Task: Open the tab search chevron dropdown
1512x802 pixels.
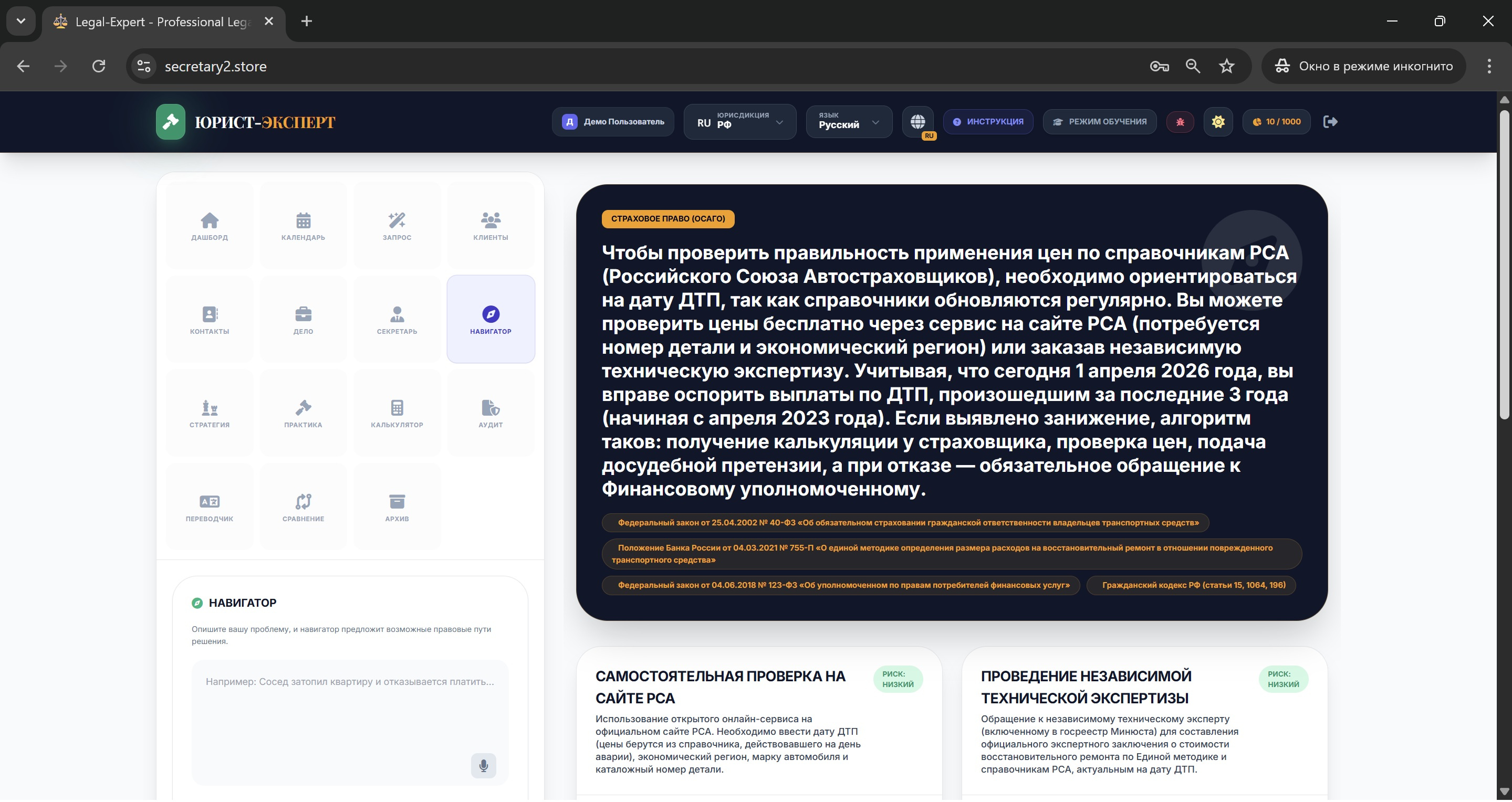Action: click(x=21, y=21)
